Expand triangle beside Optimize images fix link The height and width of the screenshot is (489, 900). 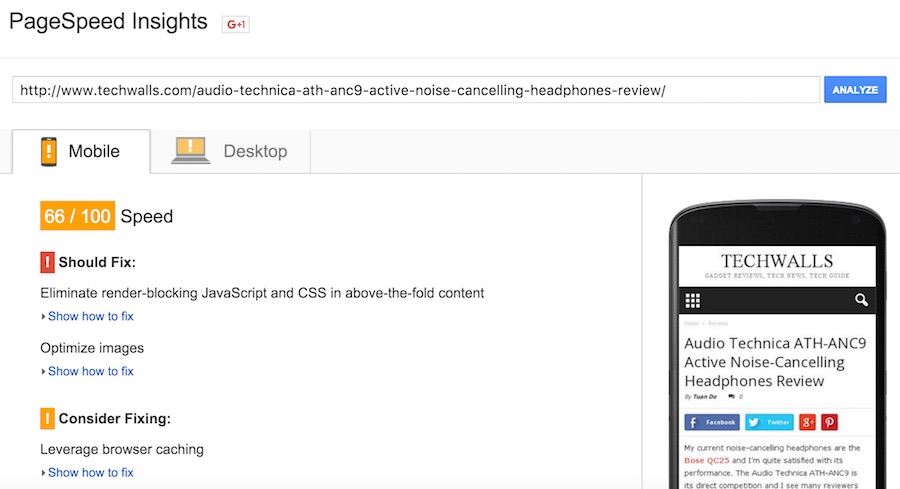coord(43,371)
